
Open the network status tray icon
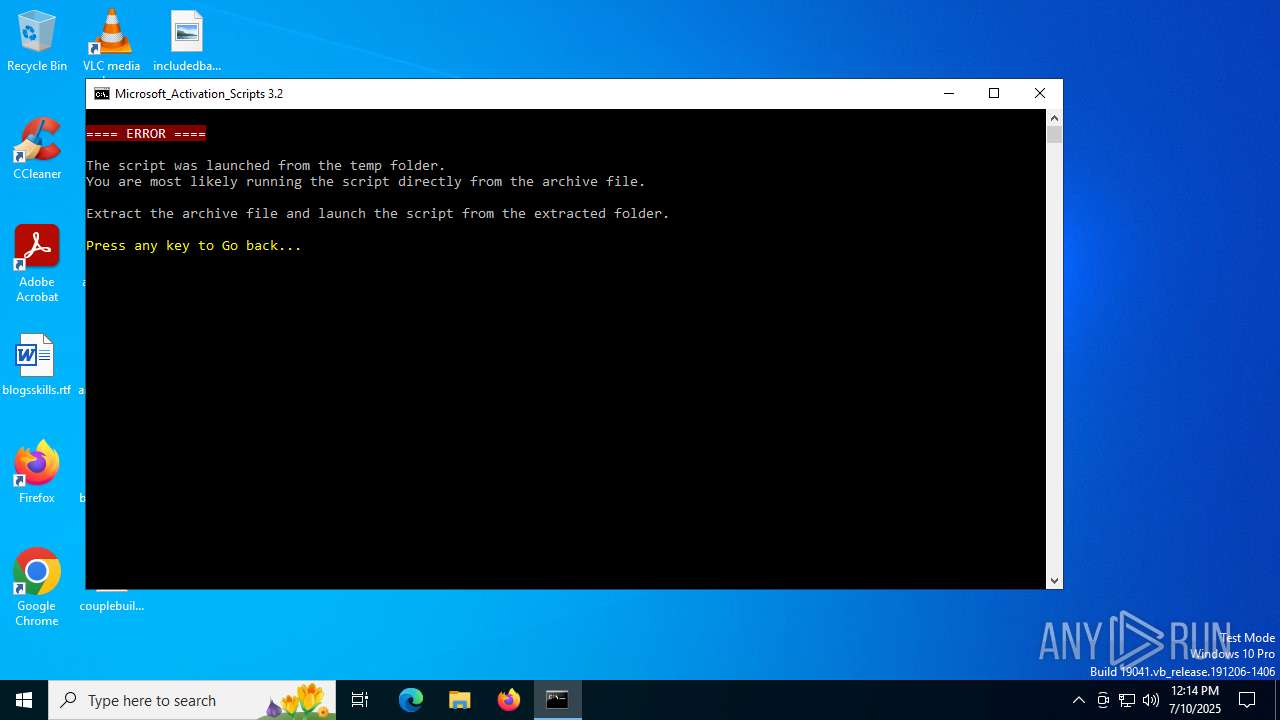click(x=1127, y=700)
